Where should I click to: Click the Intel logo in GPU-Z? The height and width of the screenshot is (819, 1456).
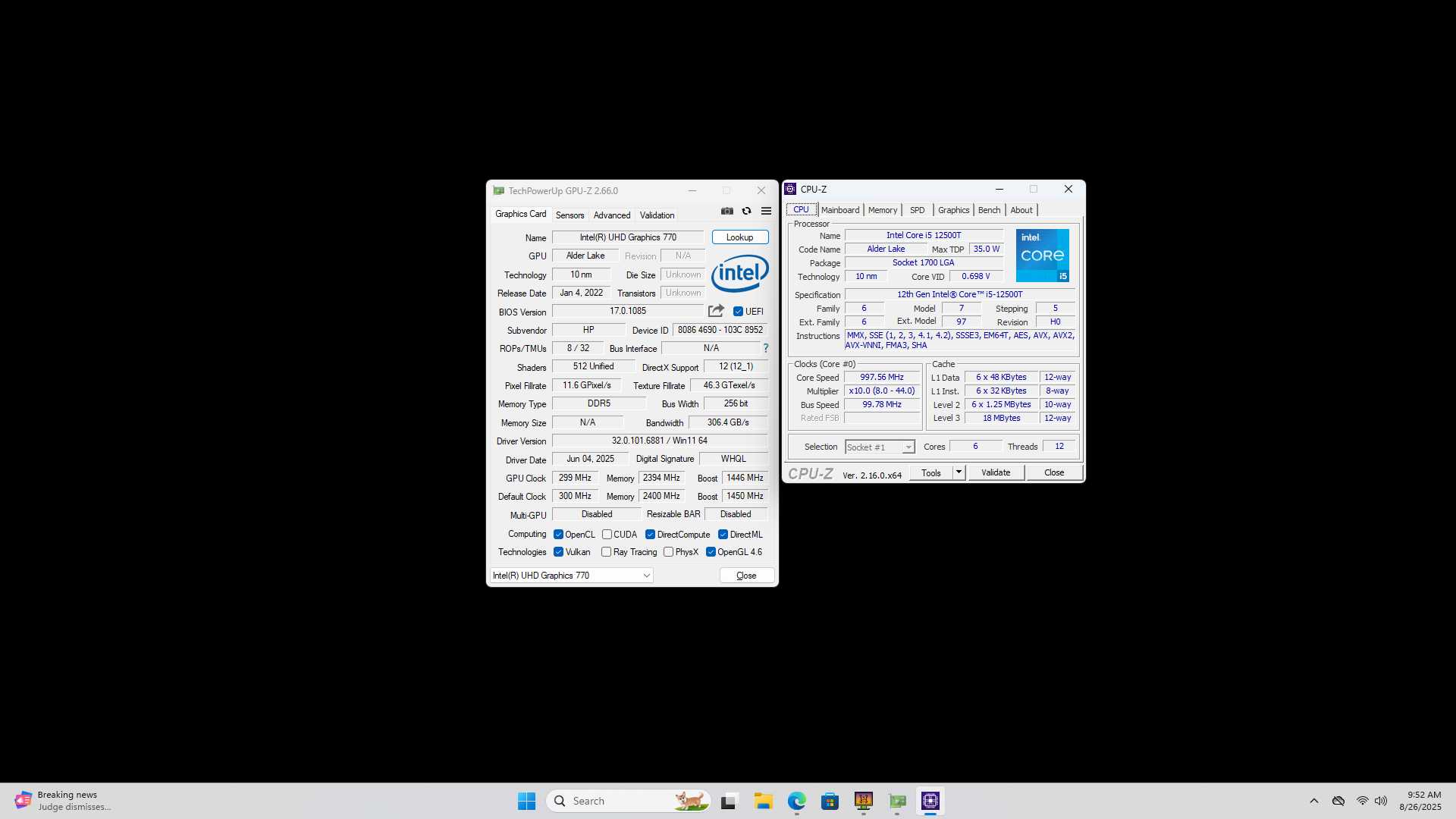coord(740,273)
